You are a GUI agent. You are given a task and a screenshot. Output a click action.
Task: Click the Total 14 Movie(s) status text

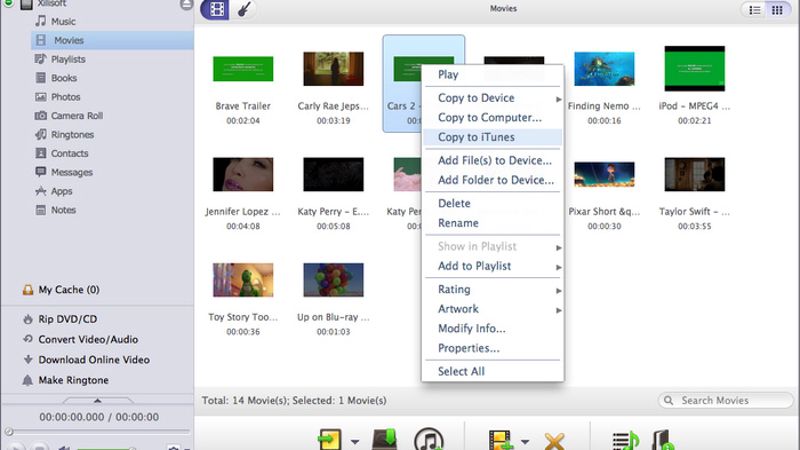point(294,401)
